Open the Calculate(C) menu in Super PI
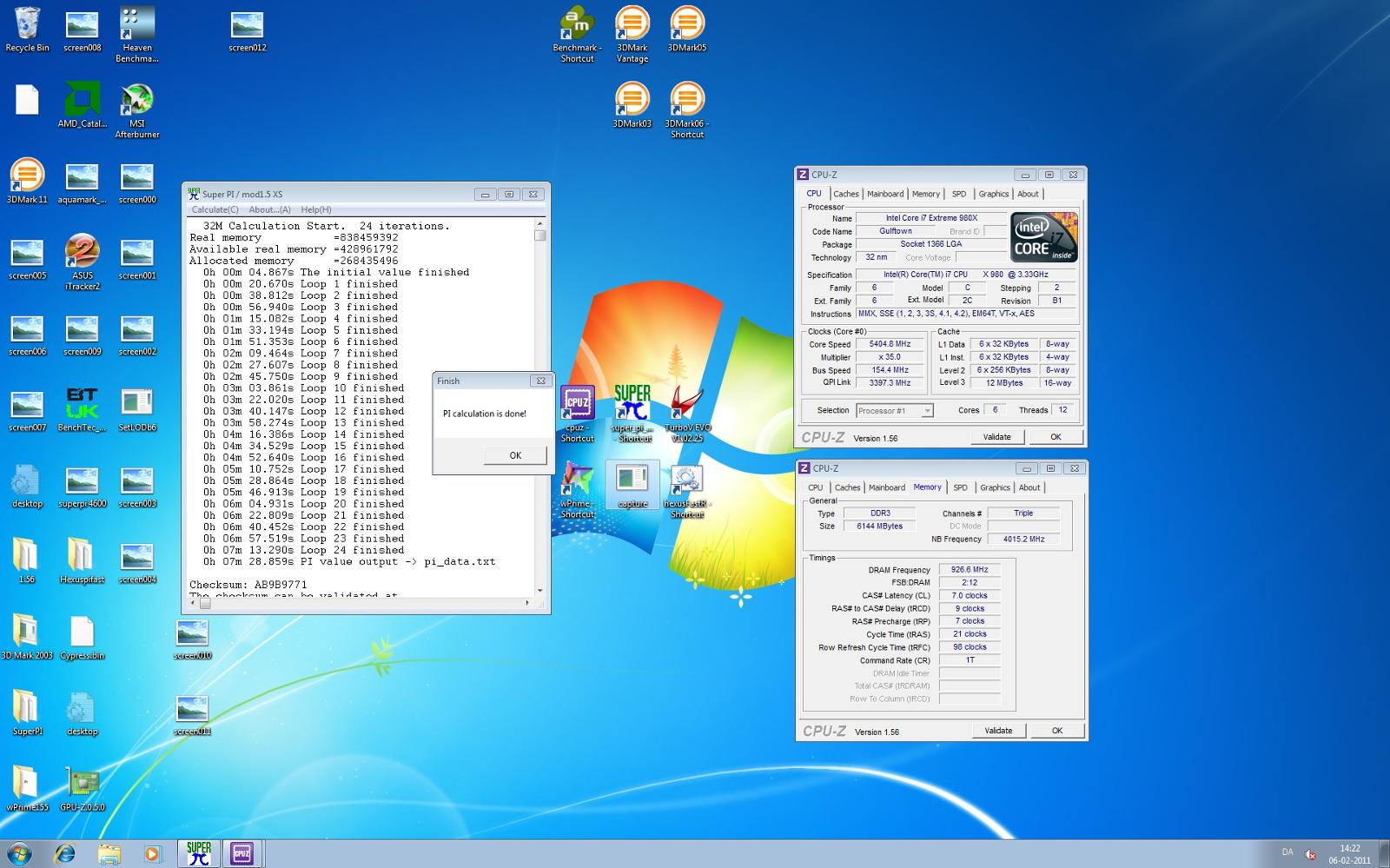This screenshot has width=1390, height=868. coord(215,209)
